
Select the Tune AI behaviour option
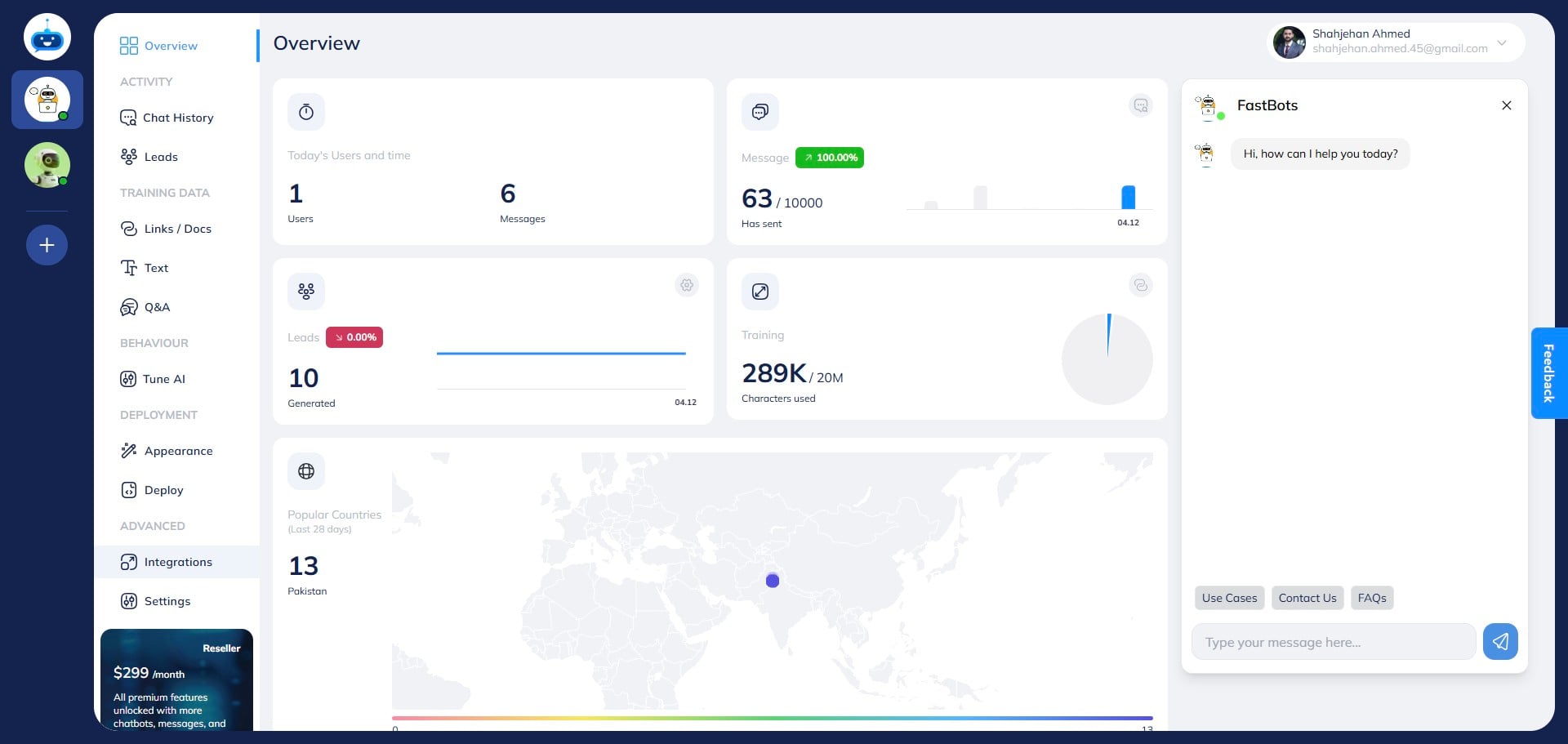click(x=165, y=379)
